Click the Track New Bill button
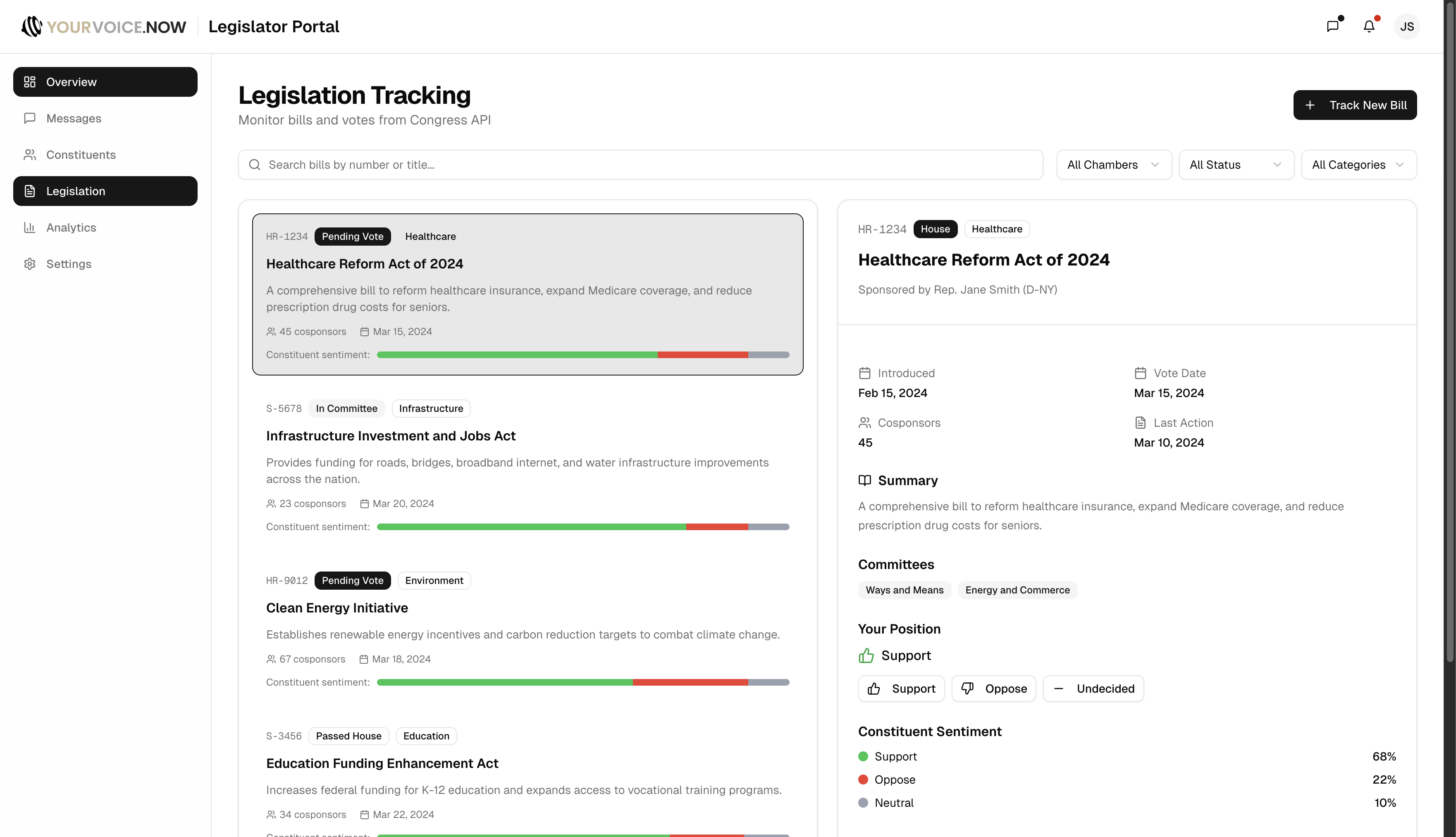This screenshot has height=837, width=1456. coord(1355,105)
